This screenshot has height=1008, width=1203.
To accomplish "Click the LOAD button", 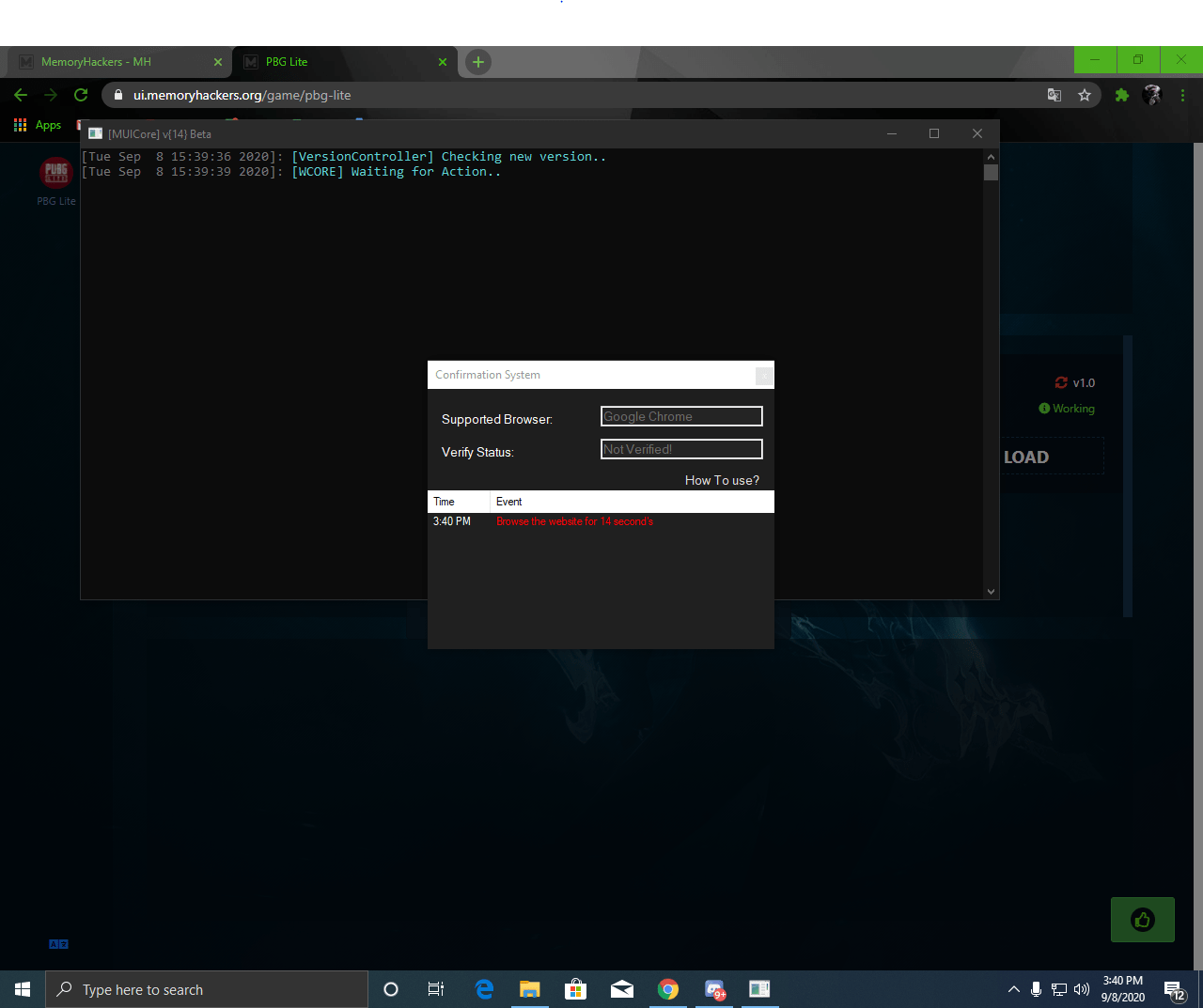I will point(1026,457).
